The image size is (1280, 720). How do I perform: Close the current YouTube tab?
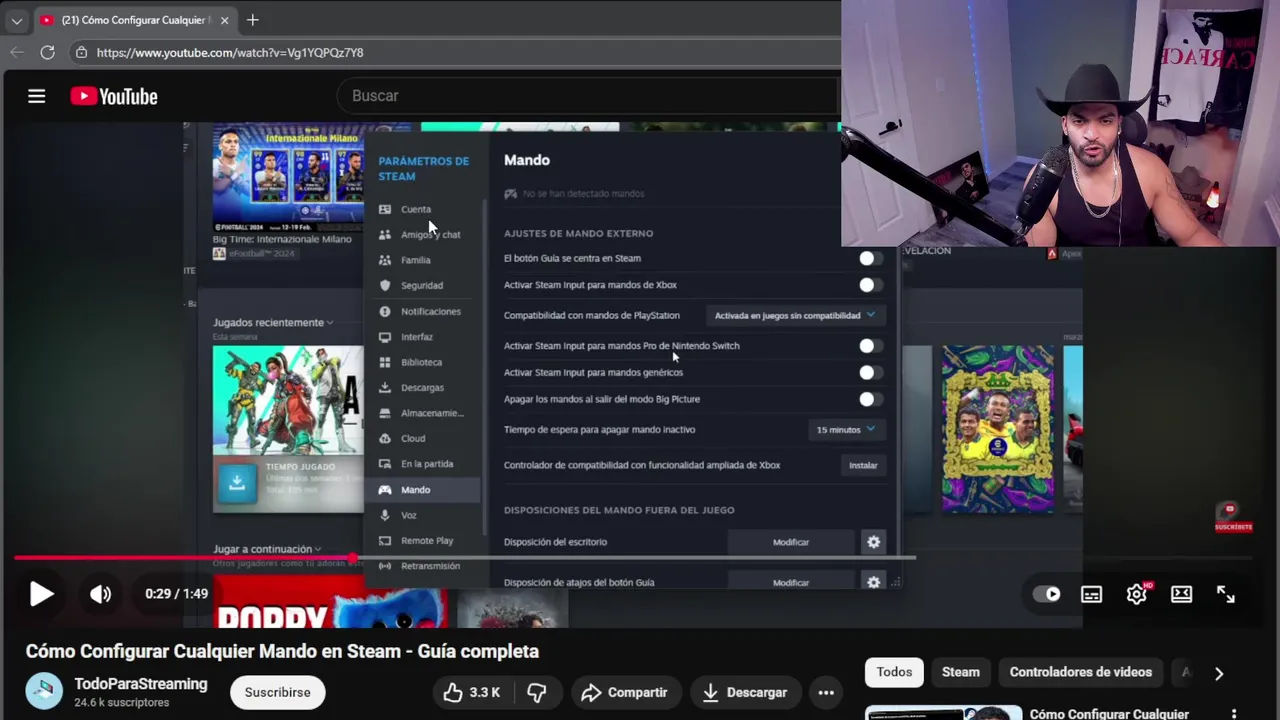[x=224, y=20]
